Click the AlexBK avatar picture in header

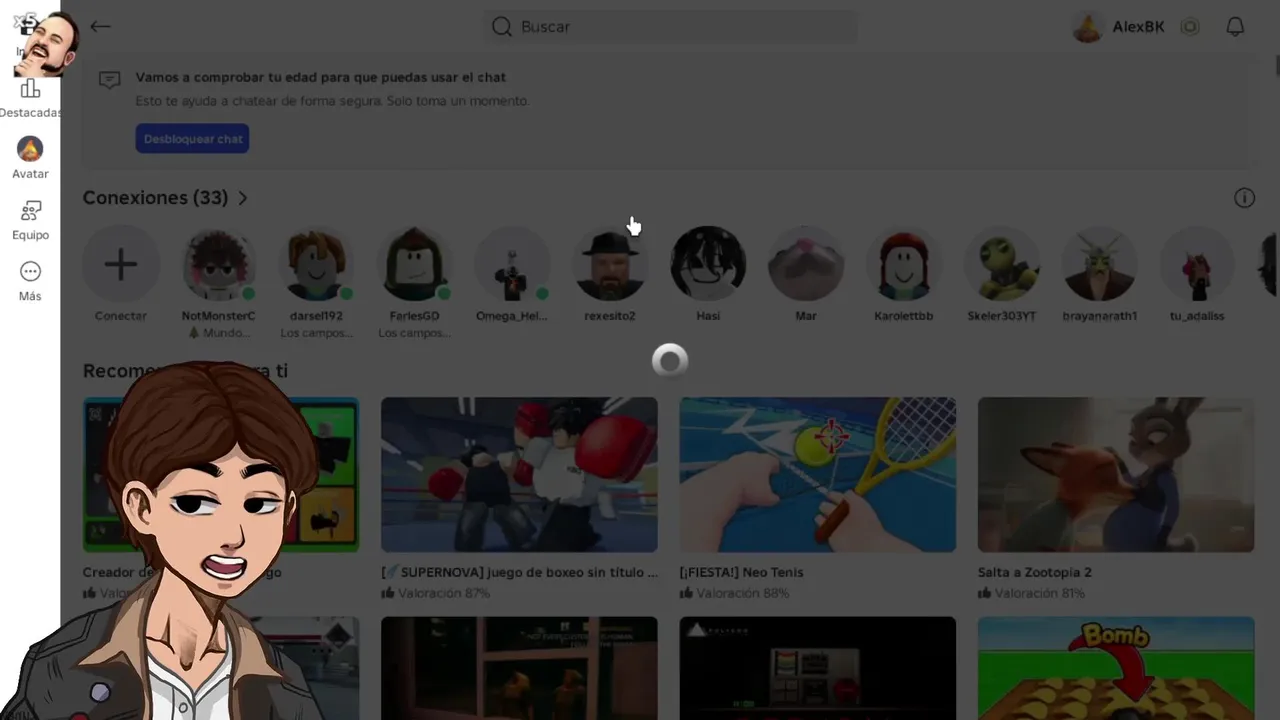coord(1087,27)
